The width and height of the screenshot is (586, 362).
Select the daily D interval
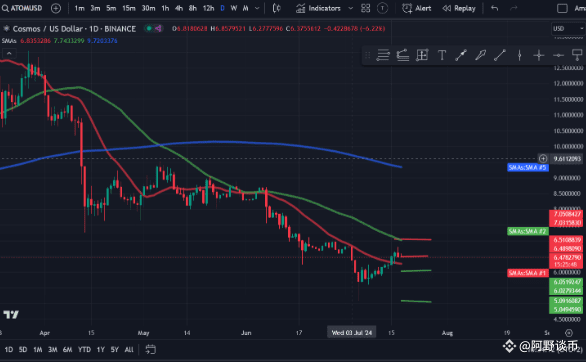click(223, 8)
